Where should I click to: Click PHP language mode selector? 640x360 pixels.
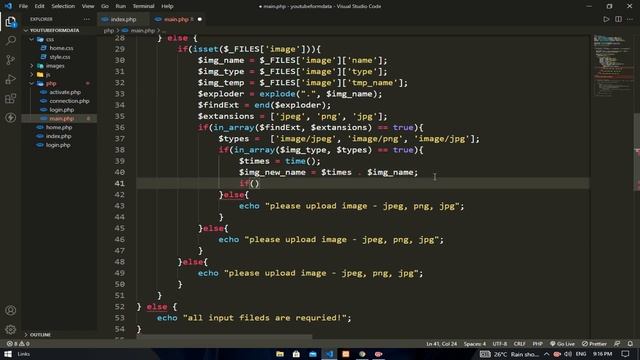coord(538,344)
